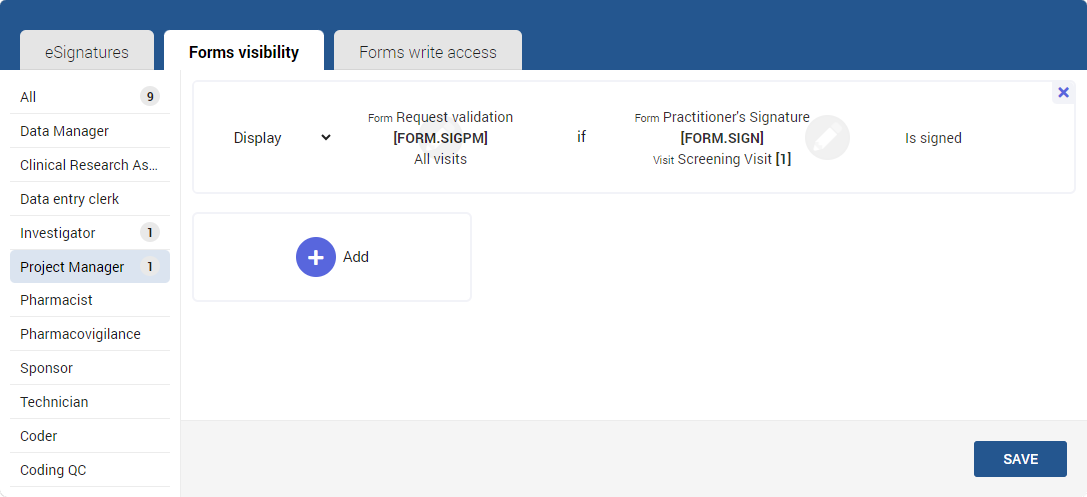Image resolution: width=1087 pixels, height=497 pixels.
Task: Select the Investigator role
Action: coord(89,233)
